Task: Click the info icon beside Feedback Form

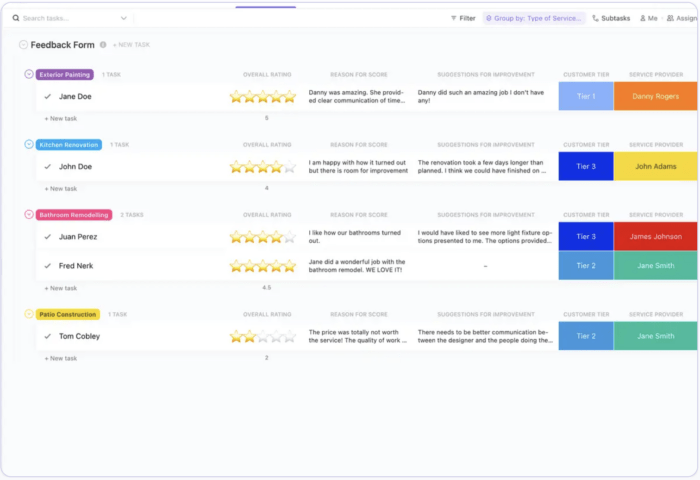Action: (103, 45)
